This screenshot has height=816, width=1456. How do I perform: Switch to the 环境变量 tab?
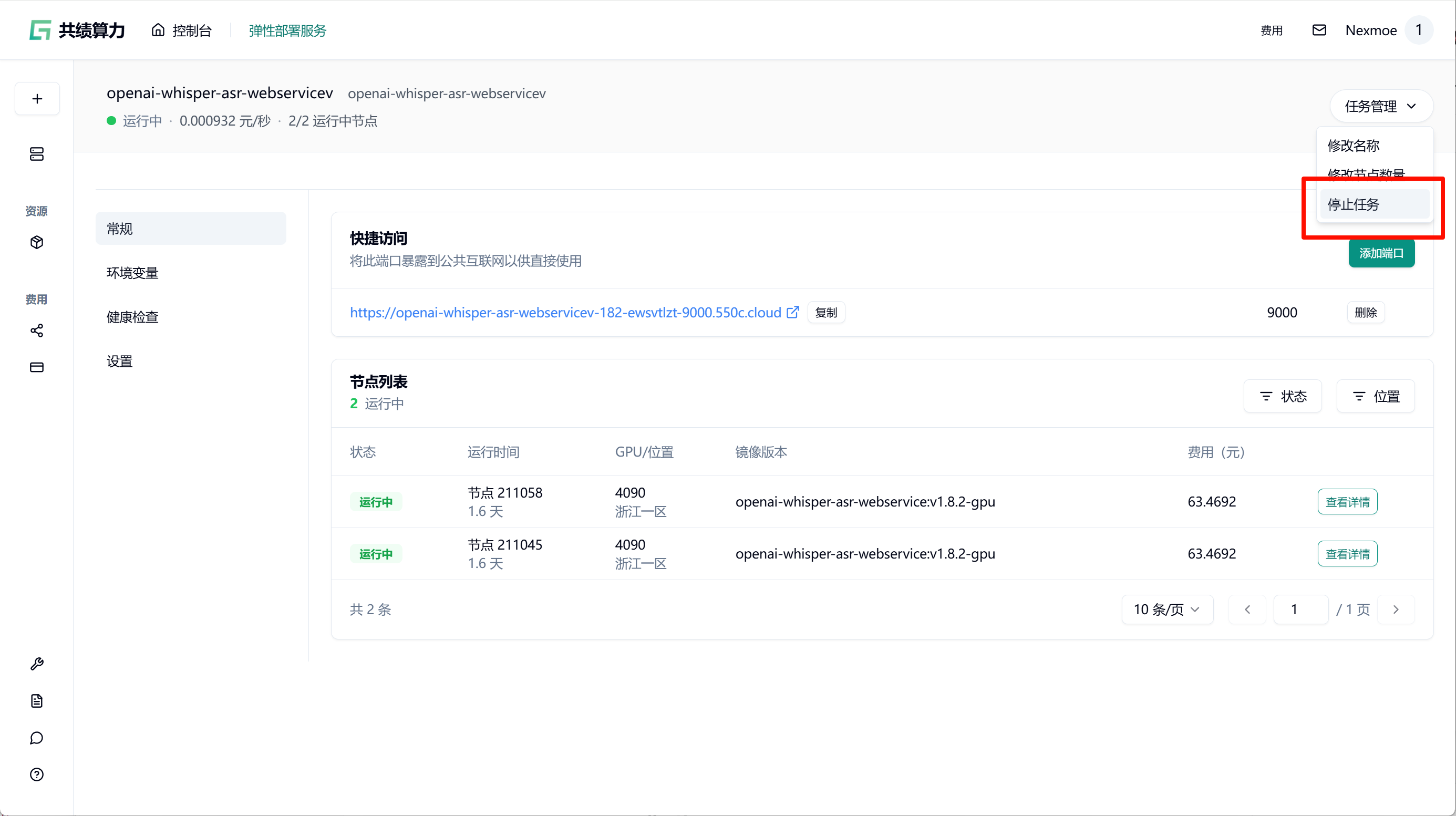[133, 273]
